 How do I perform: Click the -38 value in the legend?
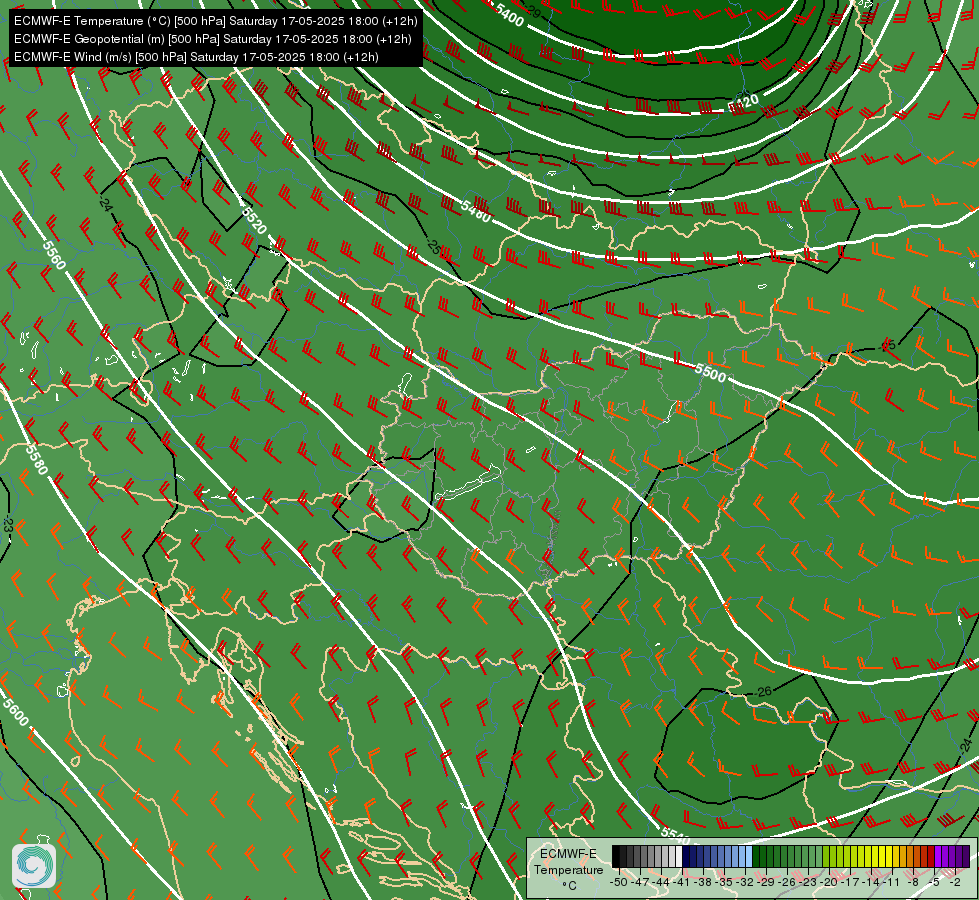(x=702, y=883)
